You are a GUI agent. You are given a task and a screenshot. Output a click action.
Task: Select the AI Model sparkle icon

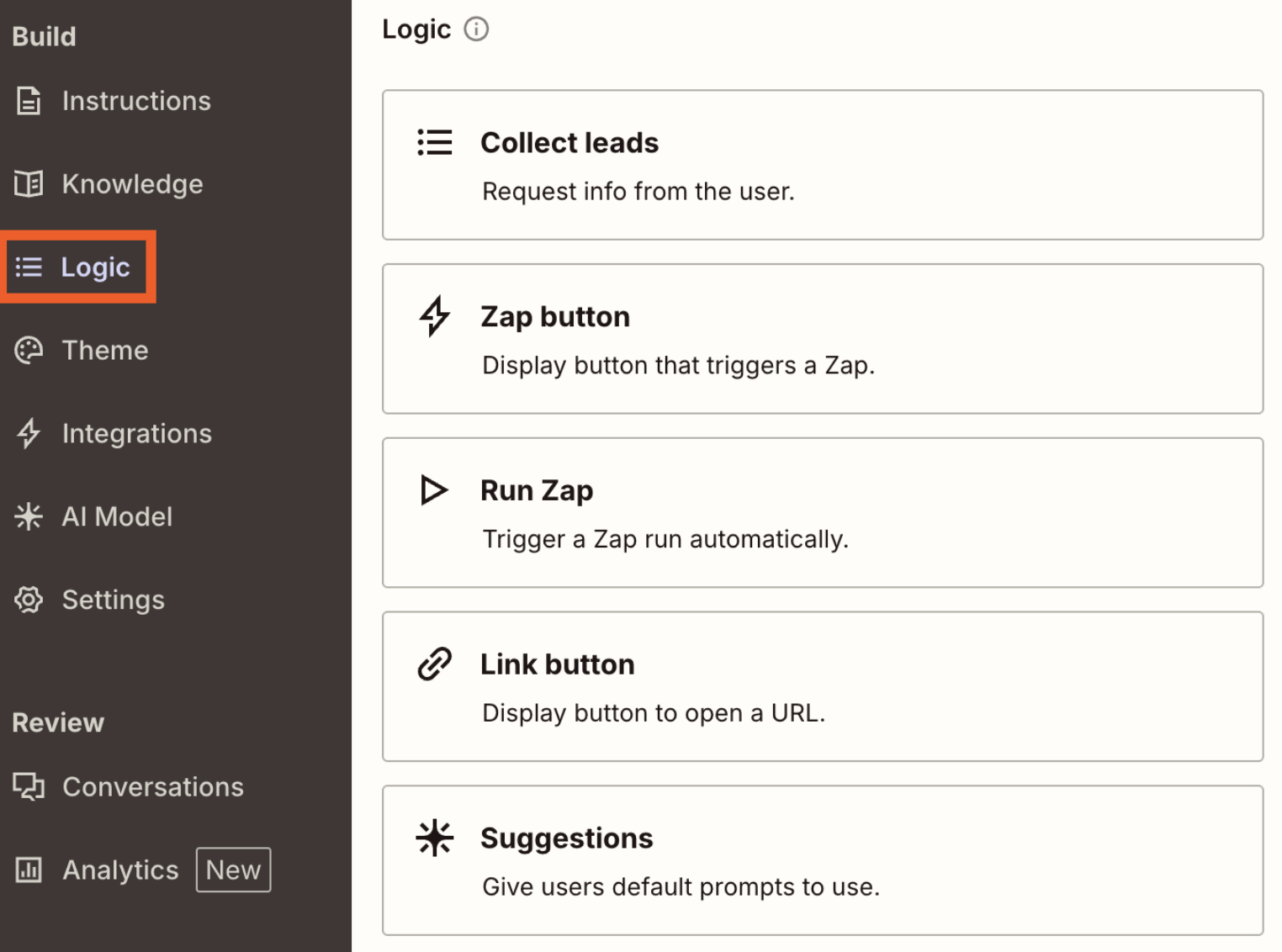(x=28, y=516)
